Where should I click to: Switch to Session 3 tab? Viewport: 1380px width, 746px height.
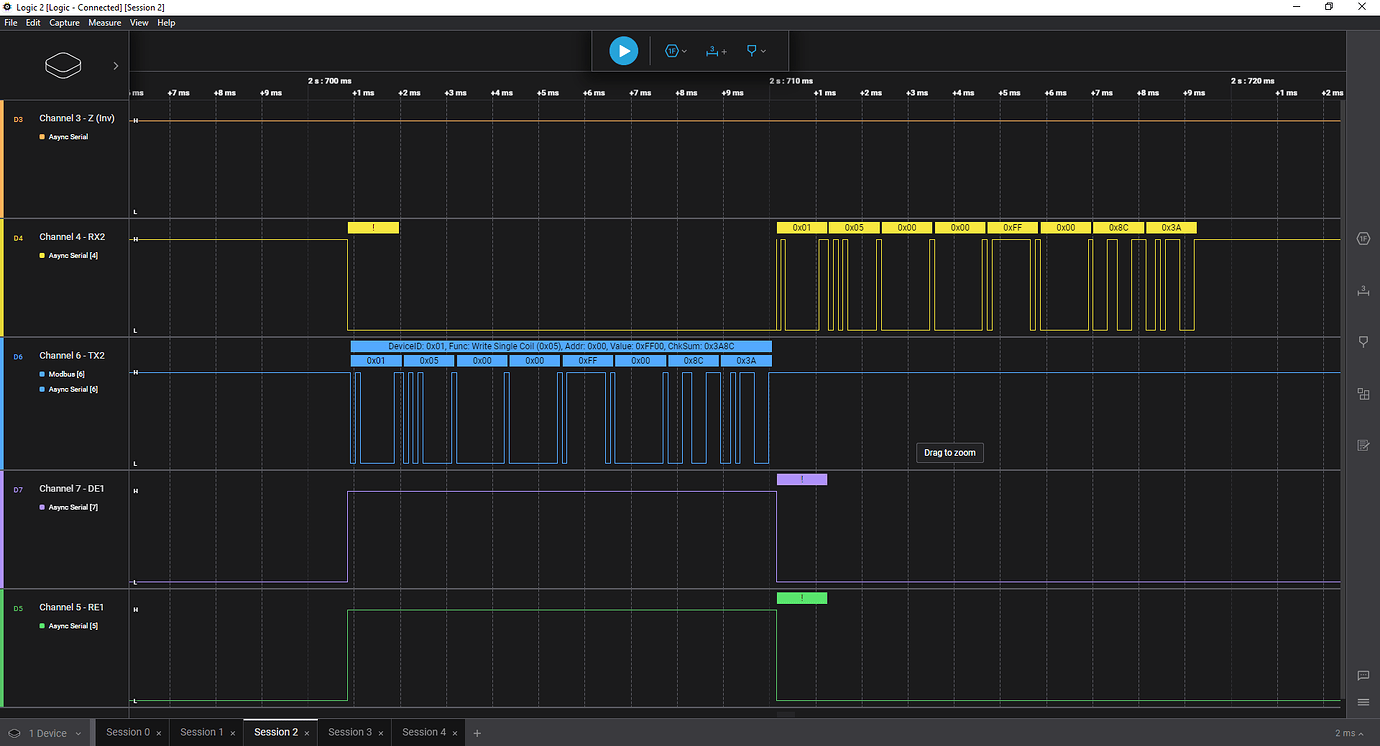[349, 732]
